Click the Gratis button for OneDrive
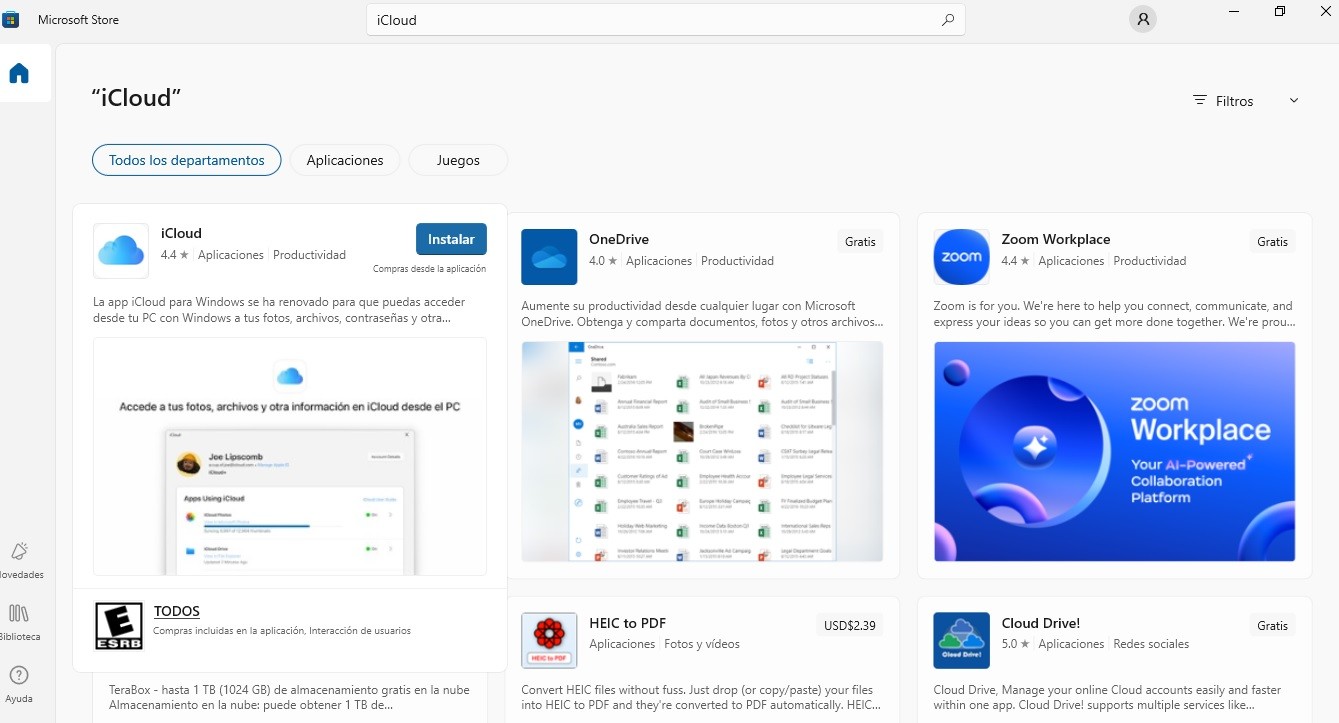 860,241
